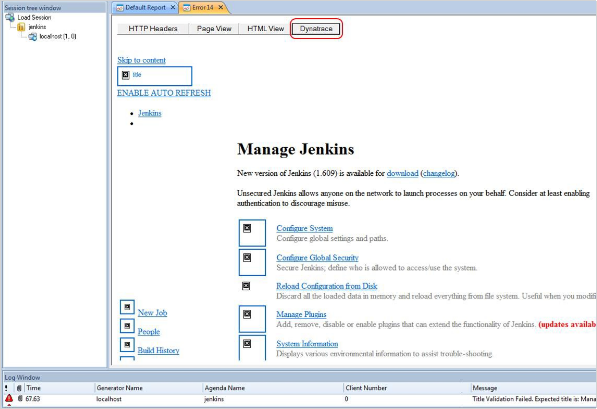597x409 pixels.
Task: Click the 67.63 time value in log
Action: (x=33, y=399)
